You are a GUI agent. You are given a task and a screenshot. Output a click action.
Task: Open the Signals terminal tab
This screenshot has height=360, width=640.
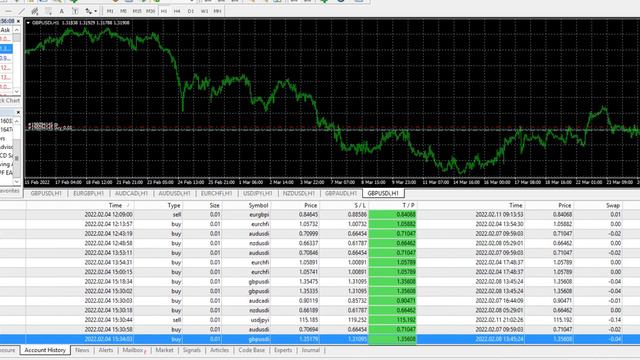click(191, 350)
